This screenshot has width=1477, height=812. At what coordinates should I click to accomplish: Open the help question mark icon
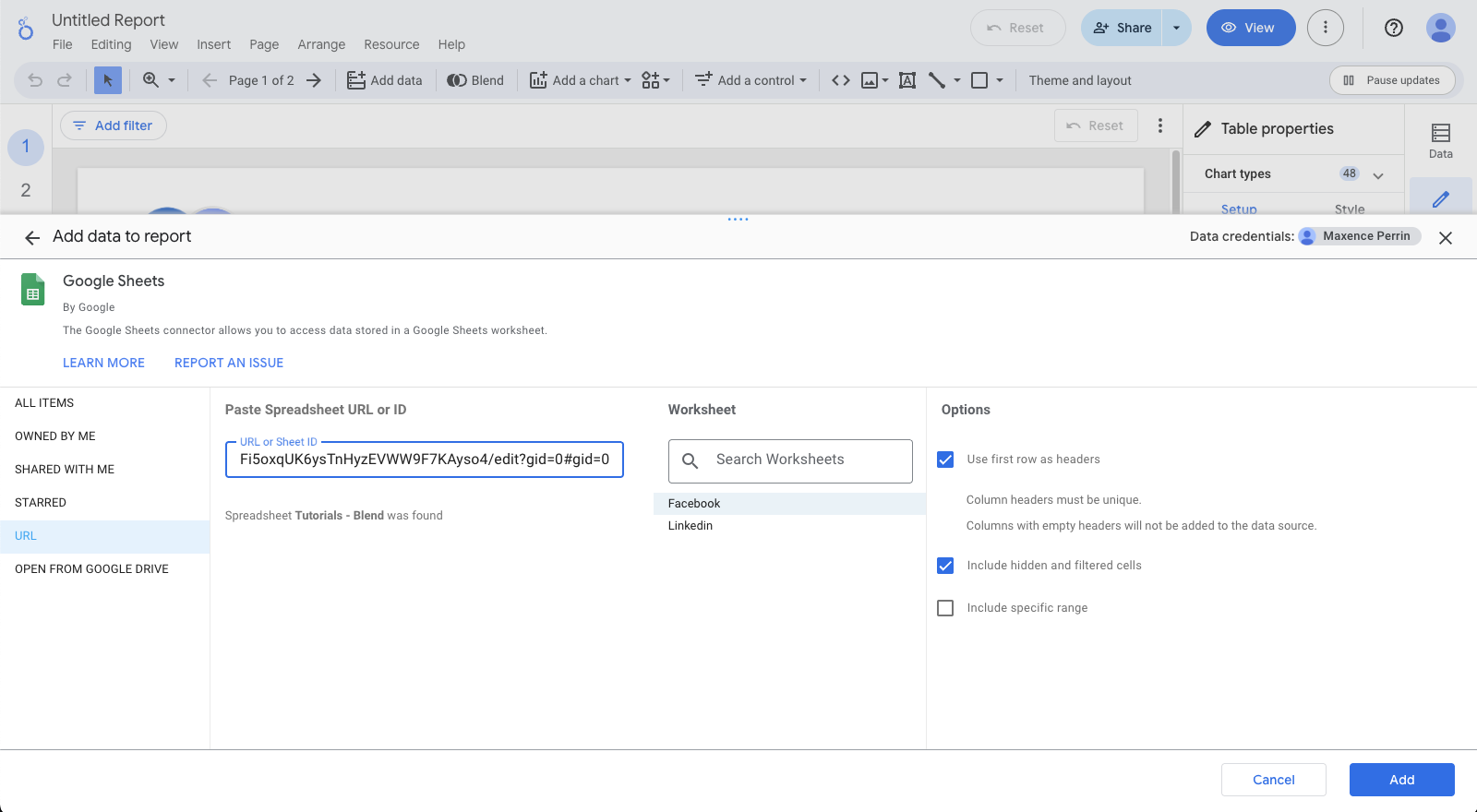pos(1394,28)
